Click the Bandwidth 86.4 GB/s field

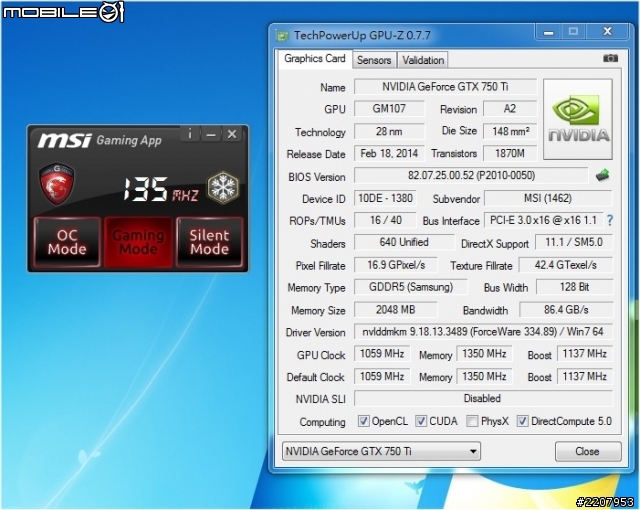coord(566,310)
